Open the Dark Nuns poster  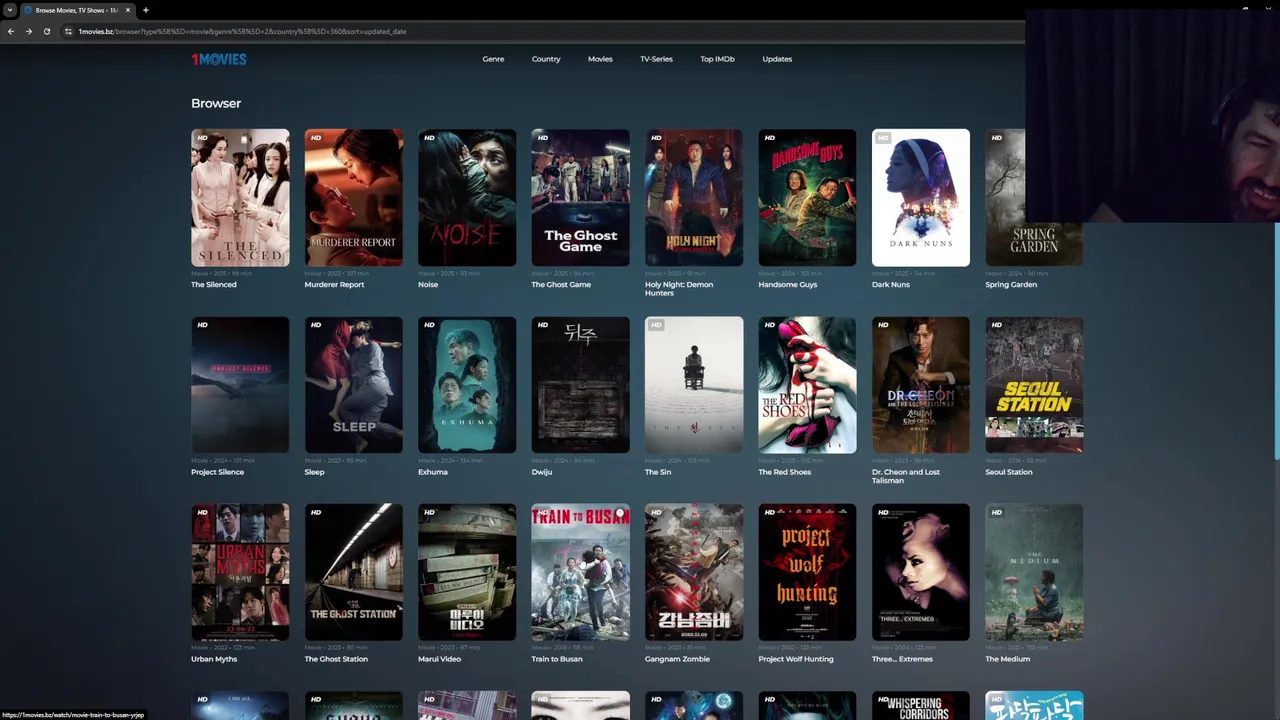click(x=921, y=197)
